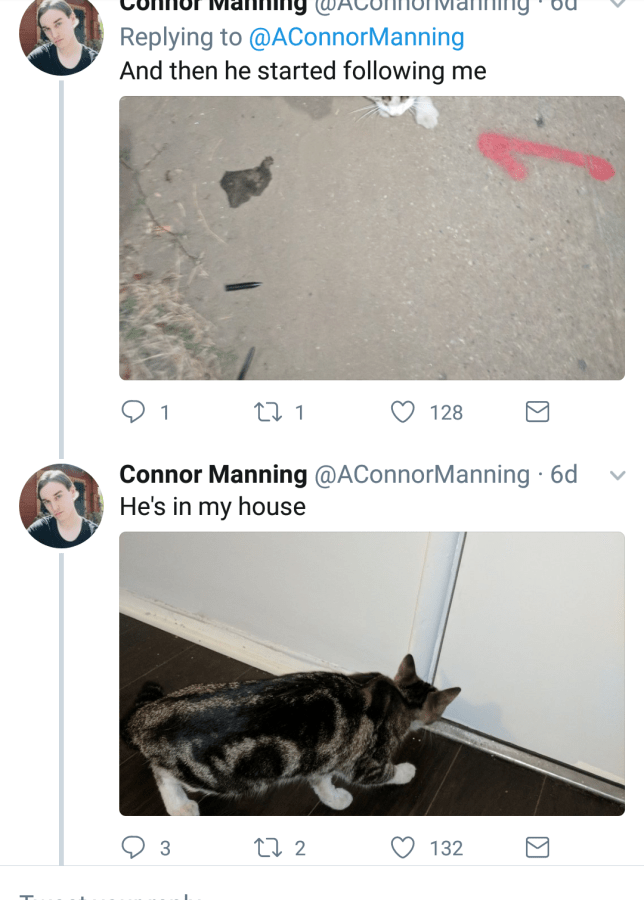Click the 6d timestamp on "He's in my house"

[564, 474]
